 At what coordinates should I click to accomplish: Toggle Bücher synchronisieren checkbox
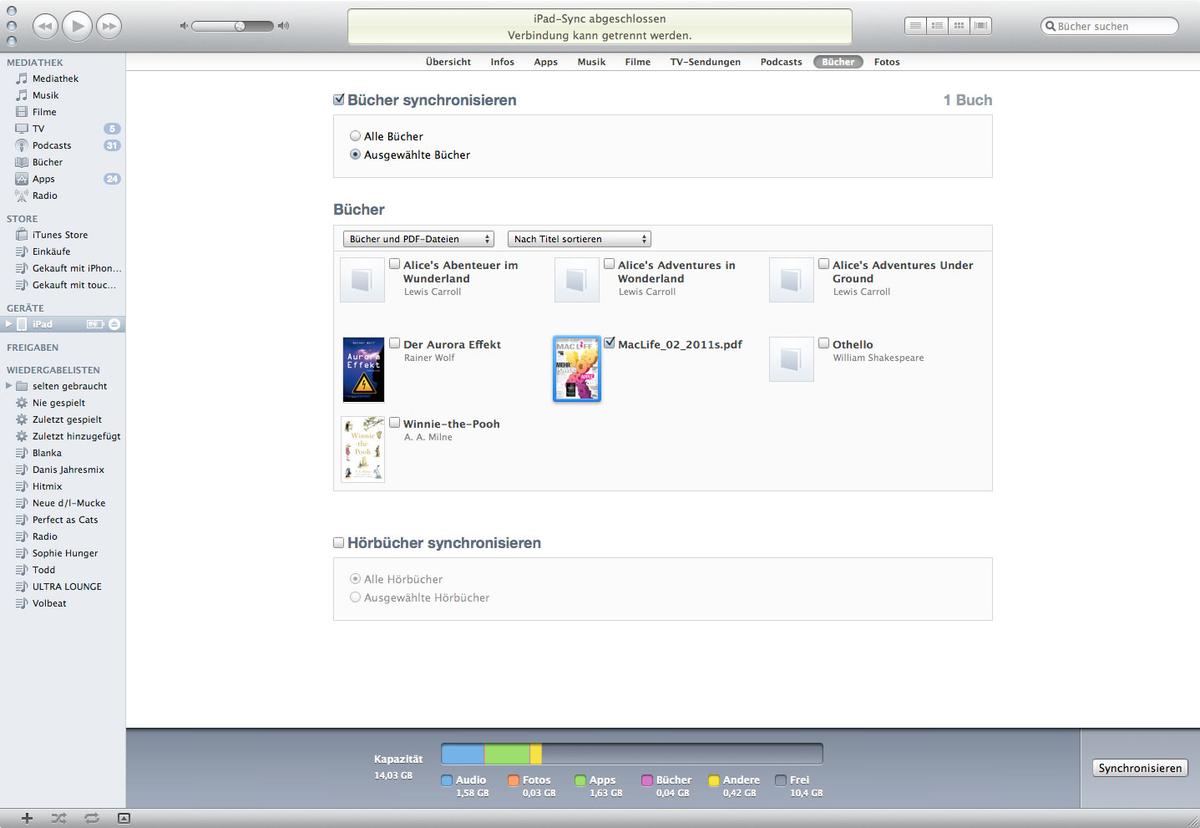pyautogui.click(x=339, y=100)
